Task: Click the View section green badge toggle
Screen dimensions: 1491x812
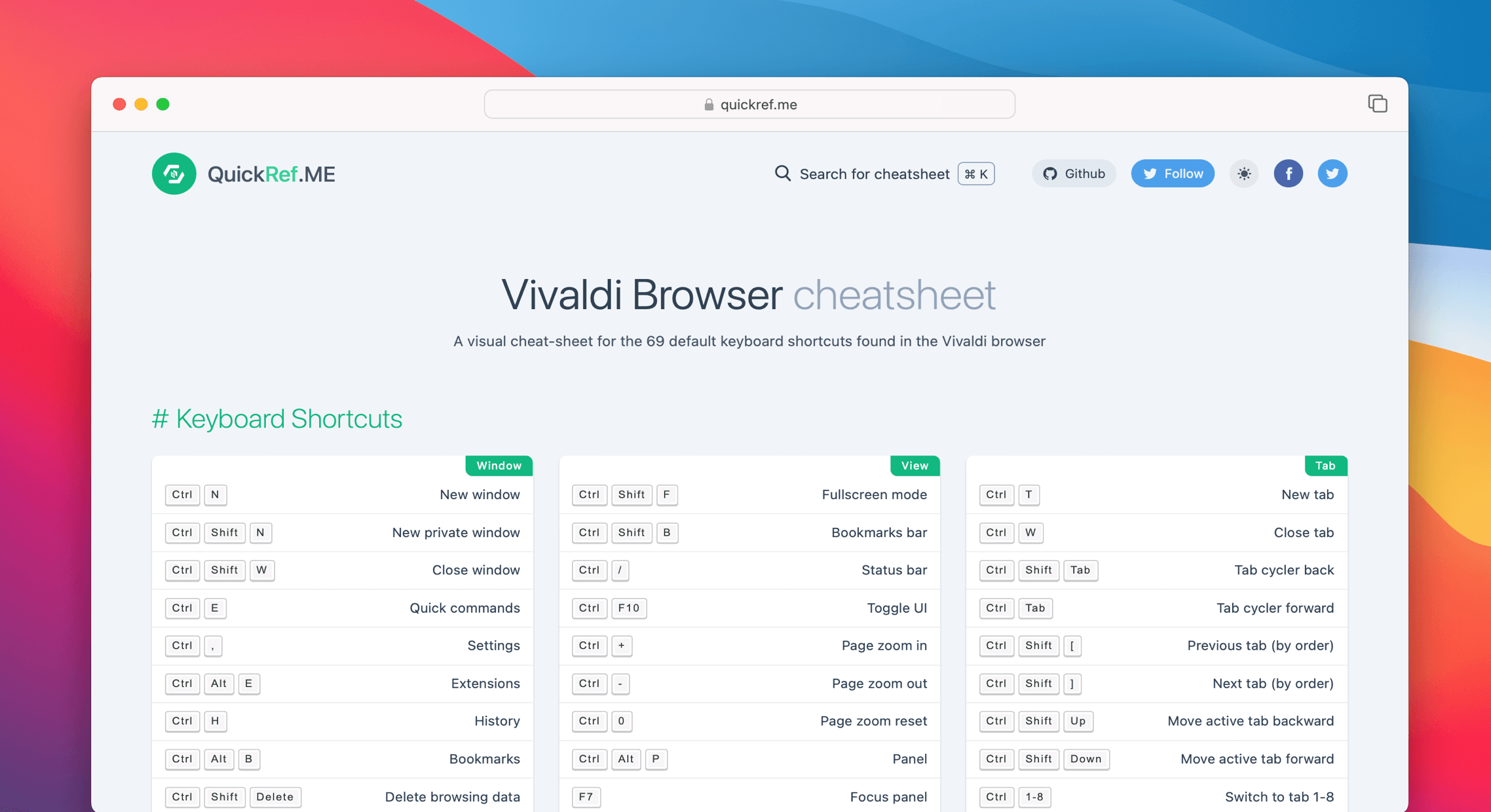Action: coord(913,464)
